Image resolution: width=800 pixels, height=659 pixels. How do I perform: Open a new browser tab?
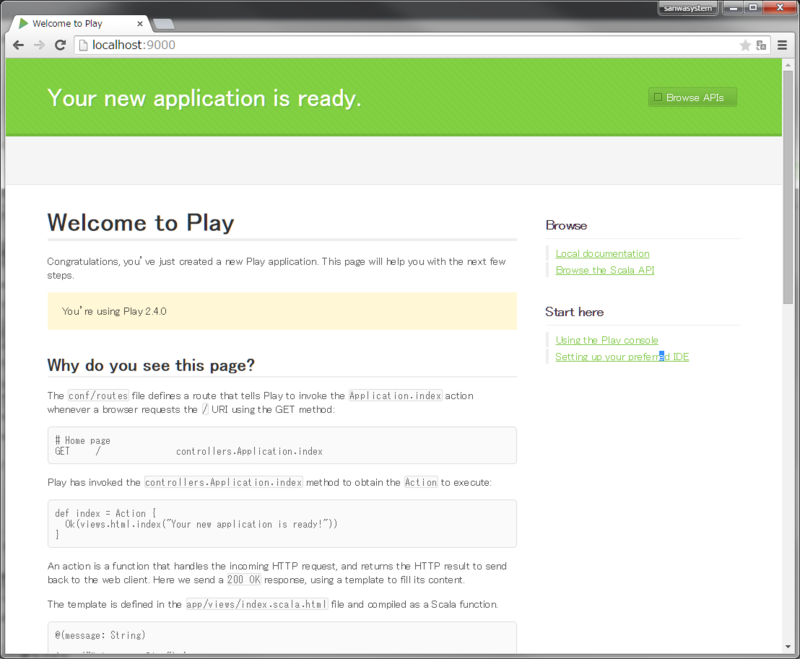[x=163, y=24]
